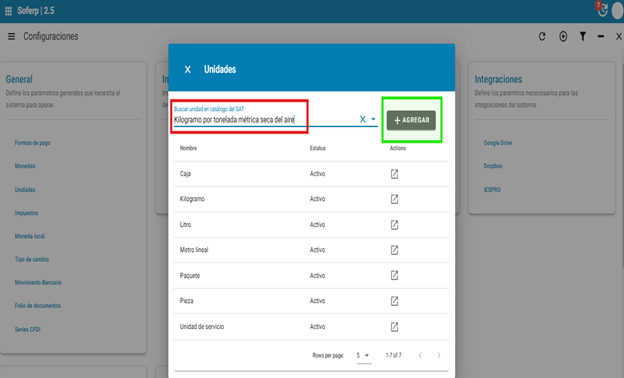Open Folio de documentos link

coord(38,306)
